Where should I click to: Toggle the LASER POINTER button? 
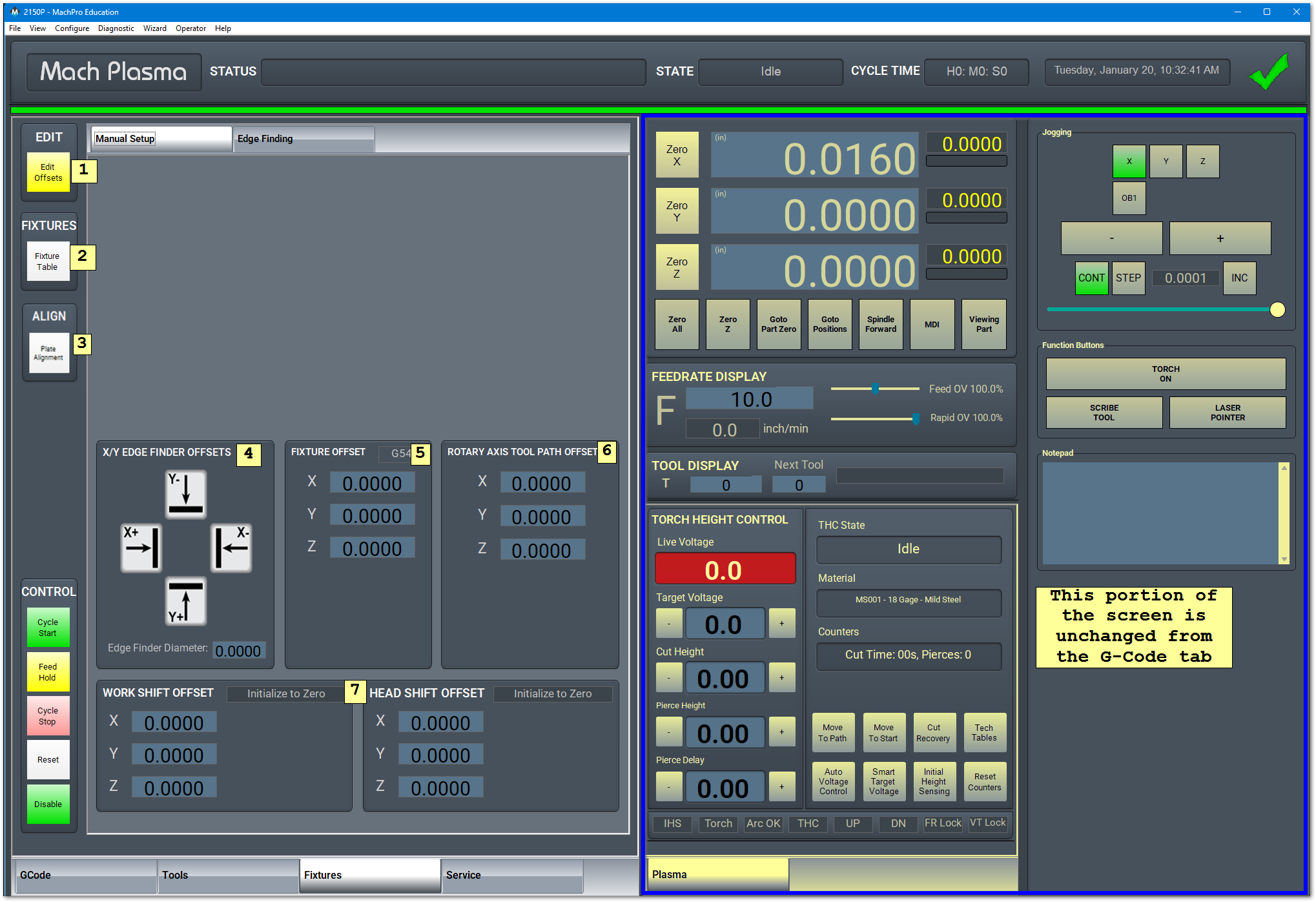[1228, 413]
